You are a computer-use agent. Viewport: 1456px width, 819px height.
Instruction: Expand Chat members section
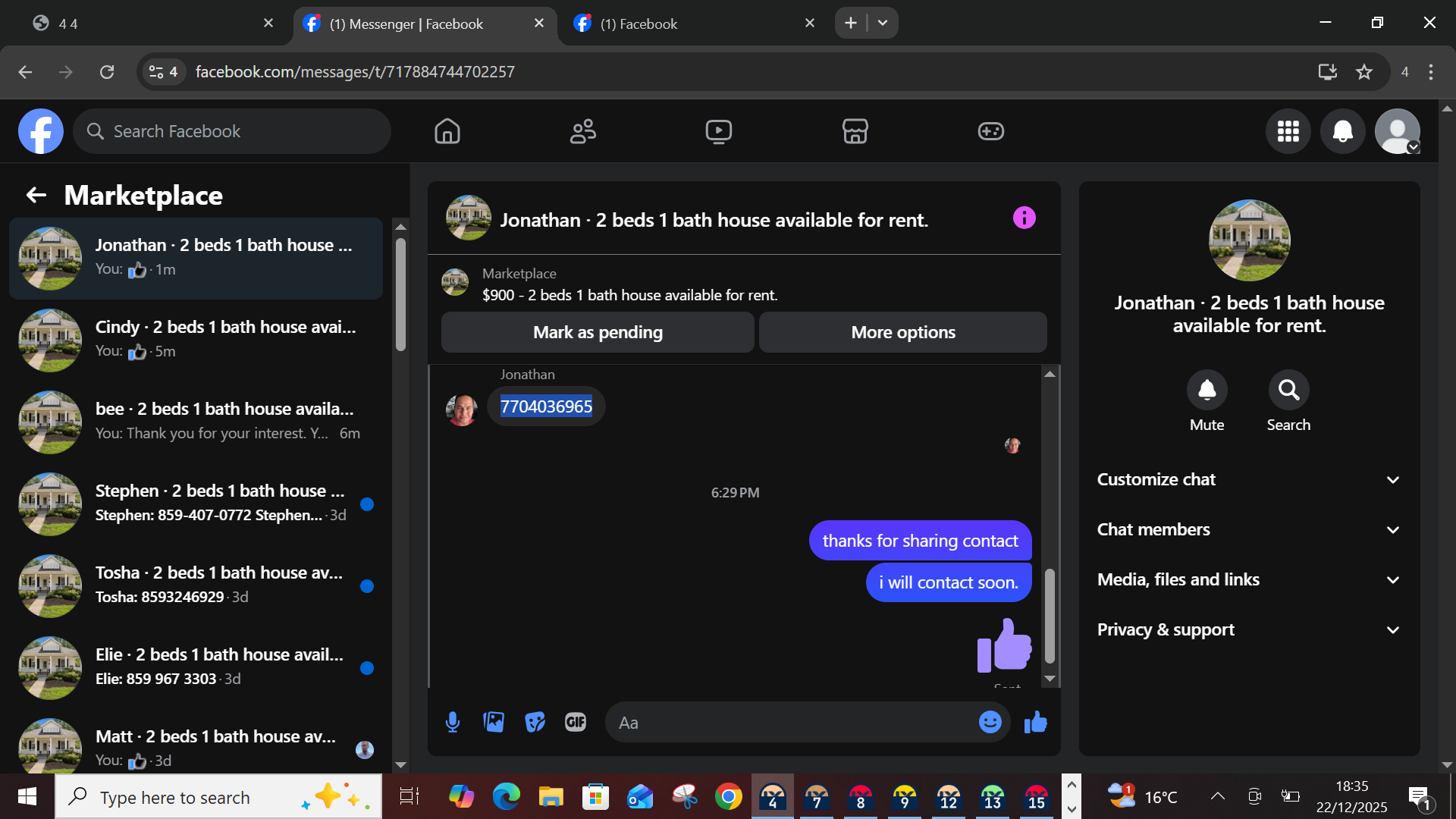(x=1248, y=529)
